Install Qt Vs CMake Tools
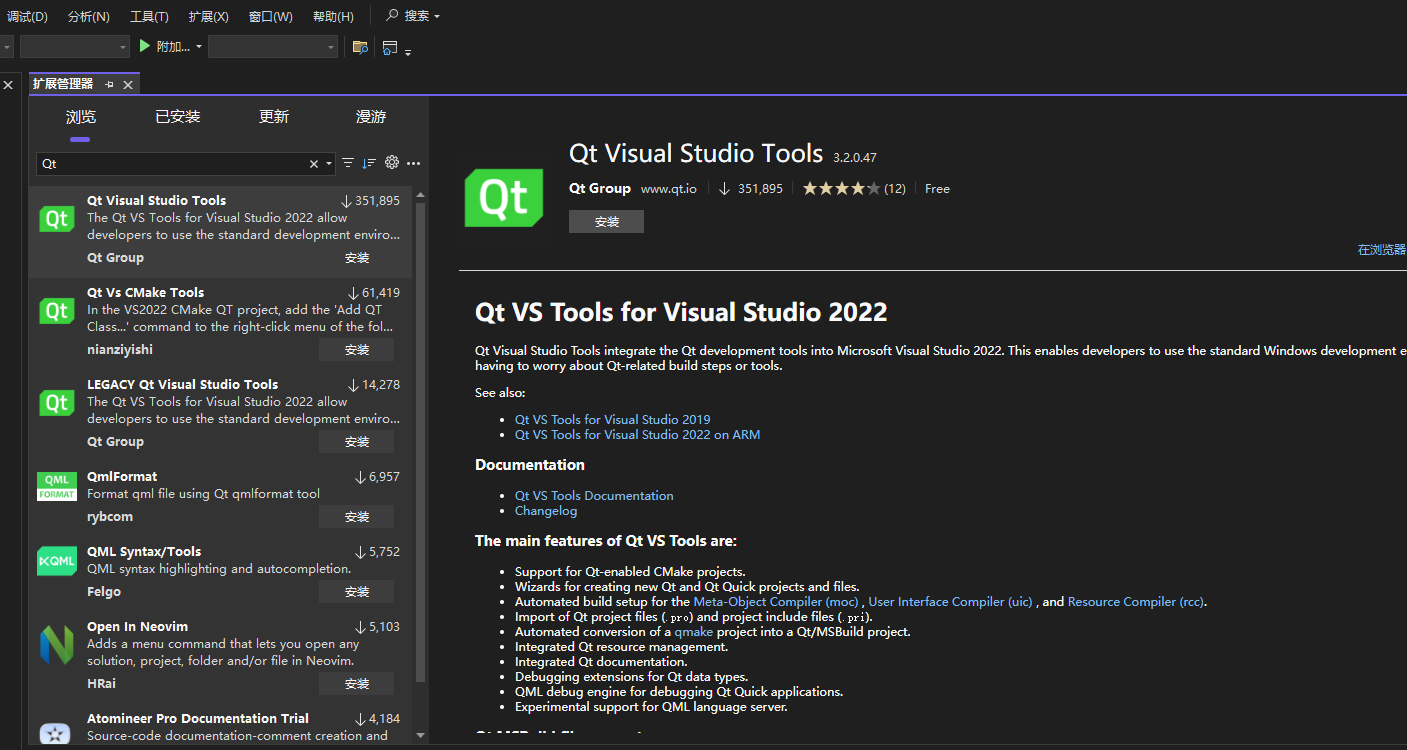Screen dimensions: 1407x750 (x=357, y=350)
